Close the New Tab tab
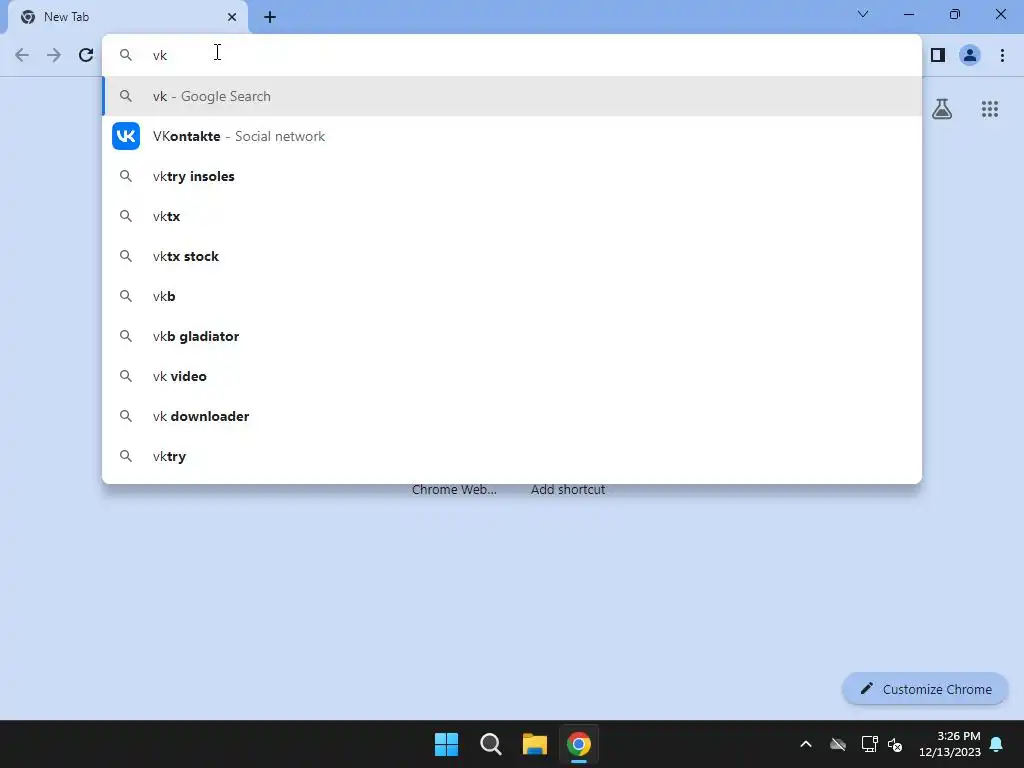Screen dimensions: 1024x768 [232, 17]
